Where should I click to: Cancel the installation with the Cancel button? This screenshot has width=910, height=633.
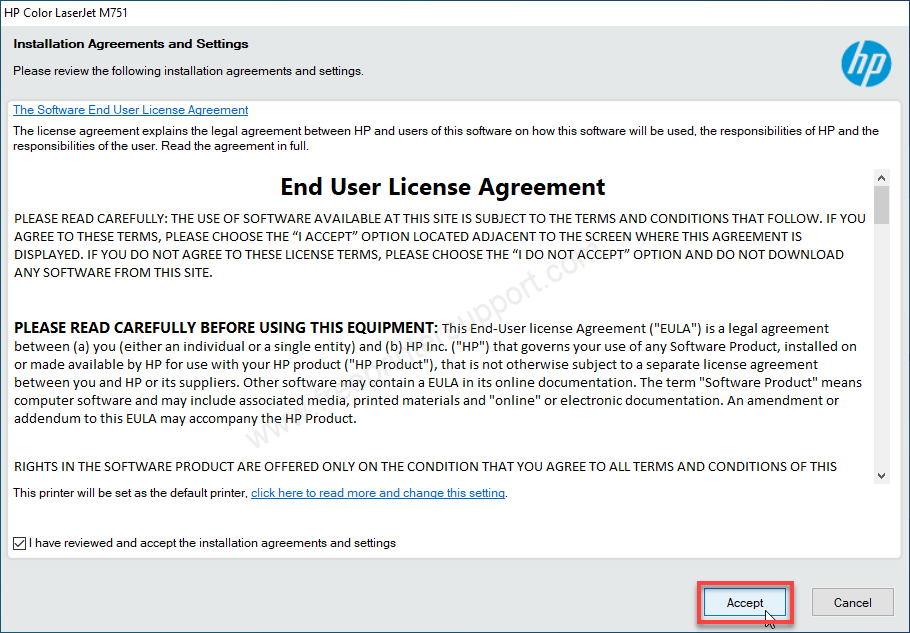[852, 603]
